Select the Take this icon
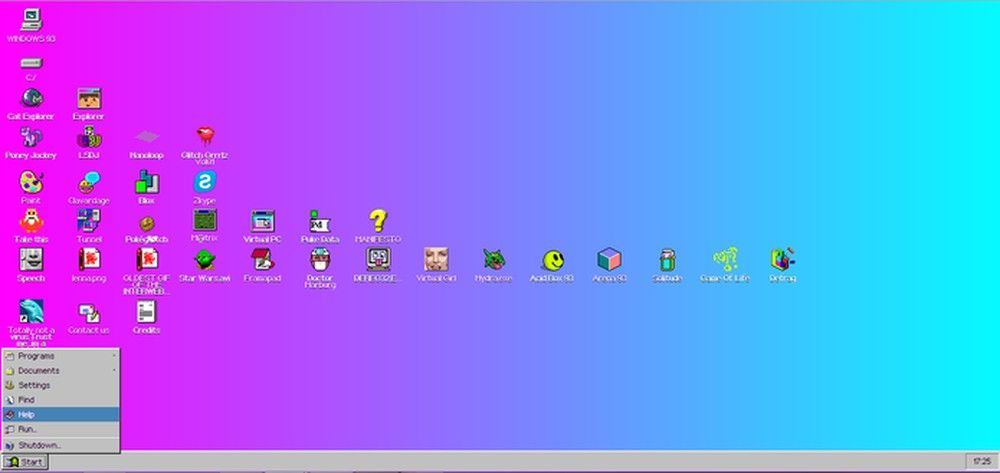 coord(31,221)
